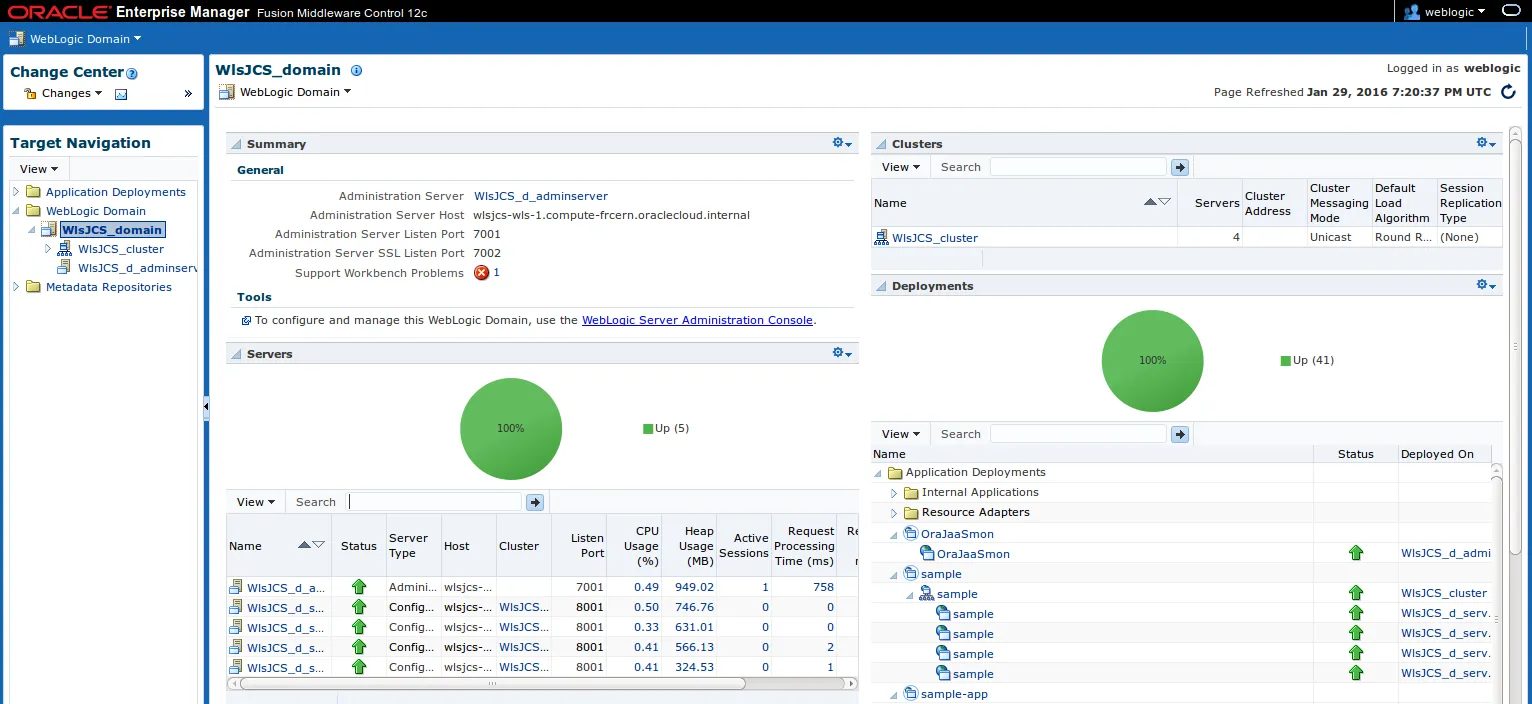Open WebLogic Domain dropdown under WlsJCS_domain title
The image size is (1532, 704).
click(x=295, y=92)
